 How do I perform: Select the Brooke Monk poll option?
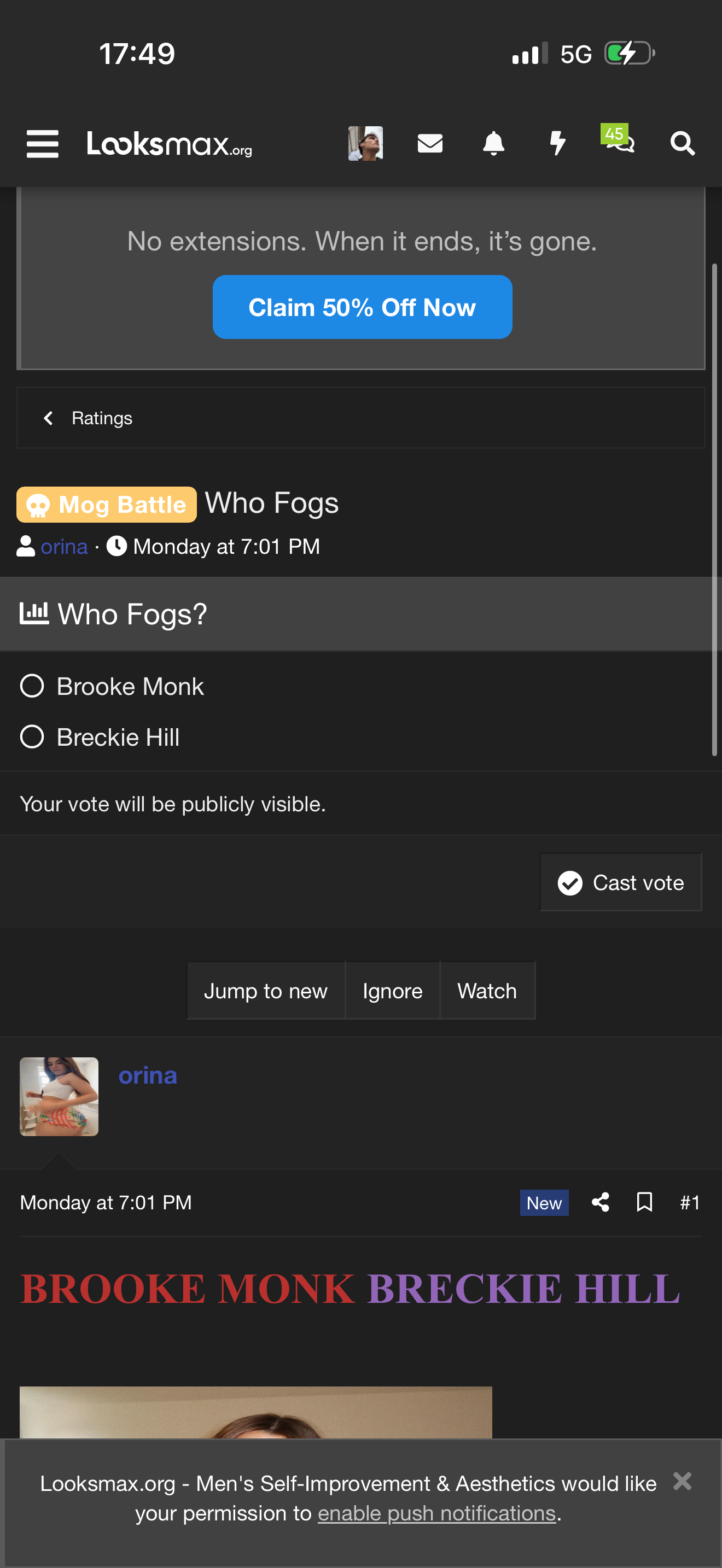click(32, 686)
